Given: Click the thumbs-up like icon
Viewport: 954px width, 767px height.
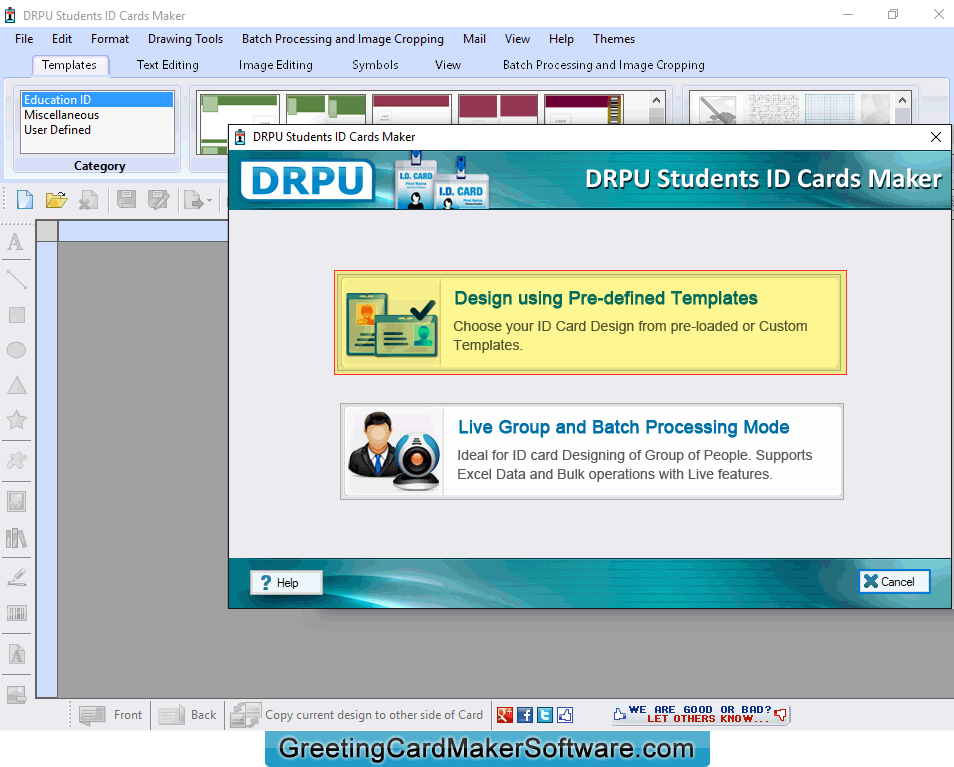Looking at the screenshot, I should point(565,715).
